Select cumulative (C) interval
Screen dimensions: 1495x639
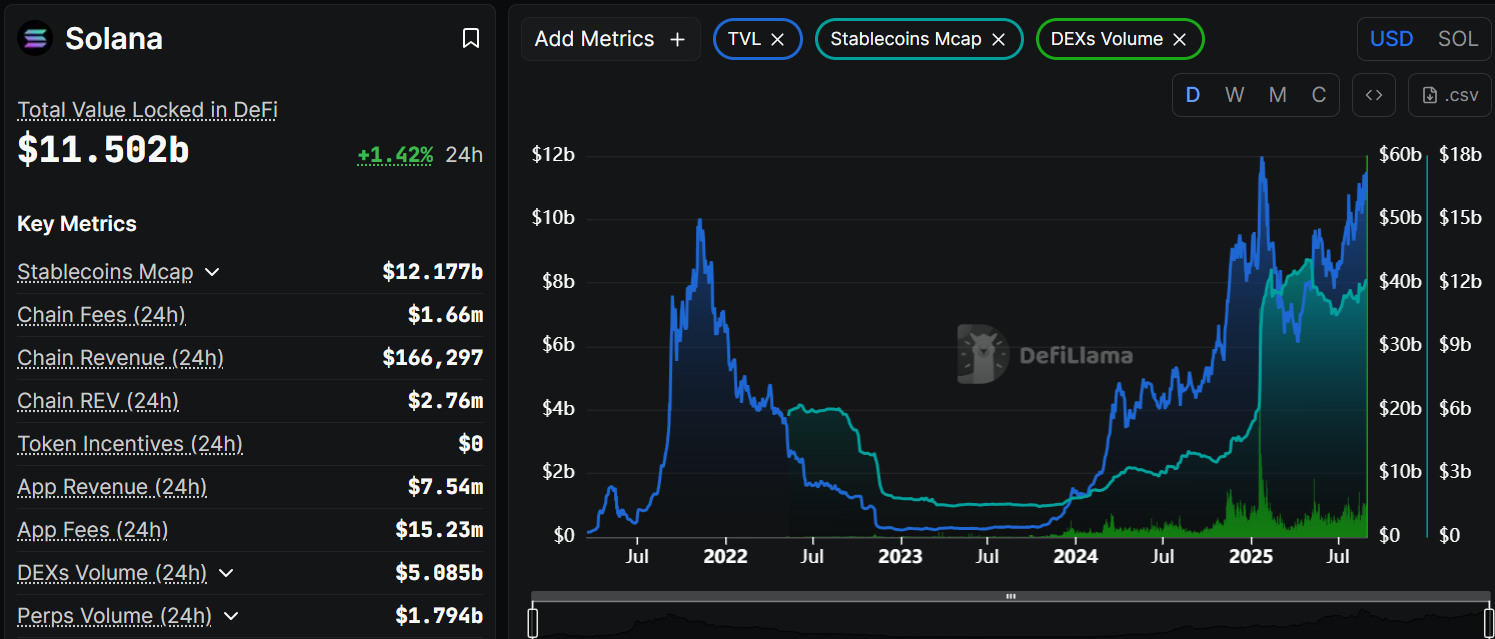pos(1319,95)
